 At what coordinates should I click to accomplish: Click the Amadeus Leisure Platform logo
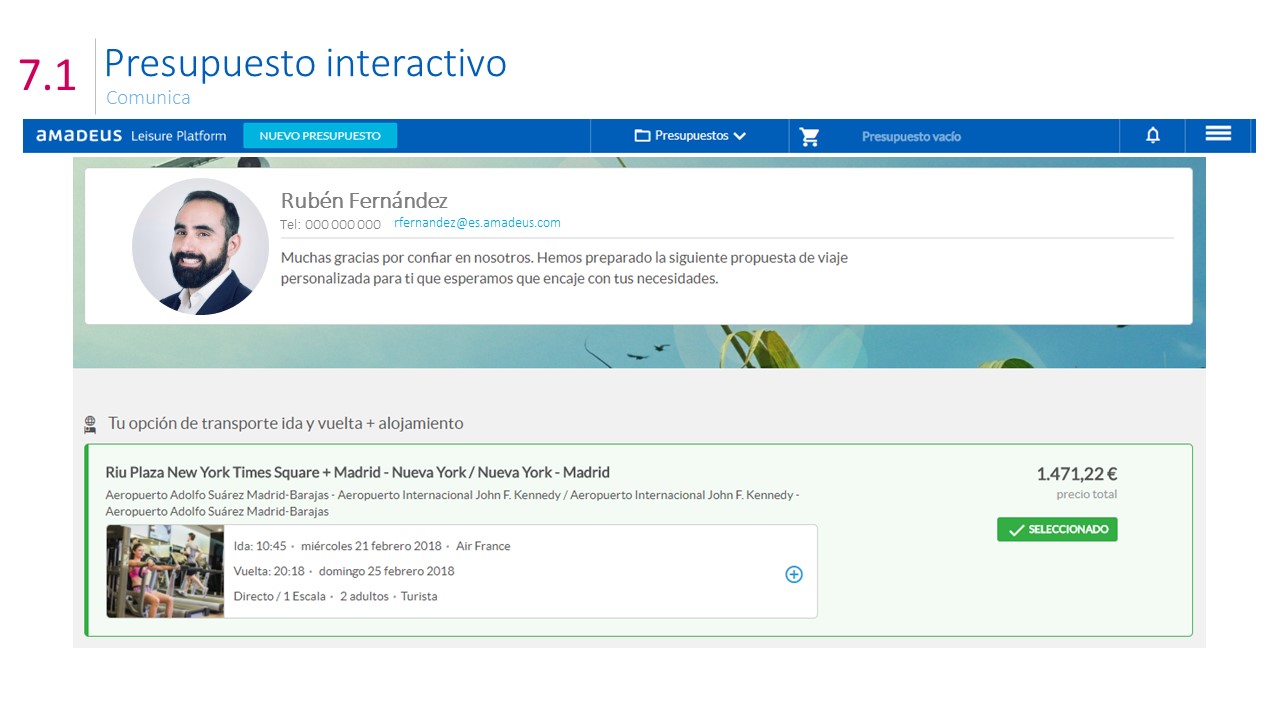(x=131, y=136)
